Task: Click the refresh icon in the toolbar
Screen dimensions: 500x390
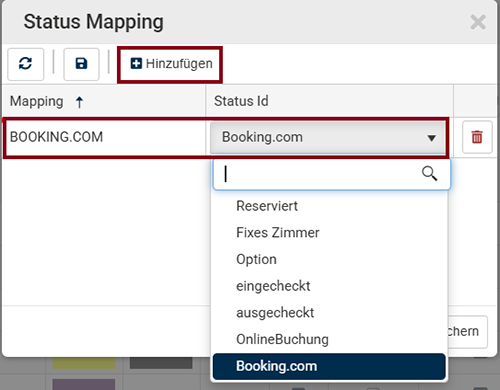Action: tap(25, 64)
